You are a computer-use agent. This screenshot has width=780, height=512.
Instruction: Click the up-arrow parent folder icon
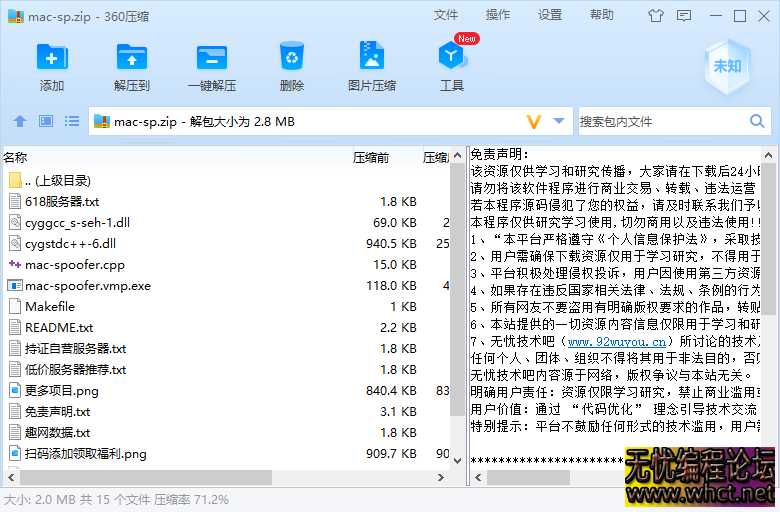click(x=19, y=121)
